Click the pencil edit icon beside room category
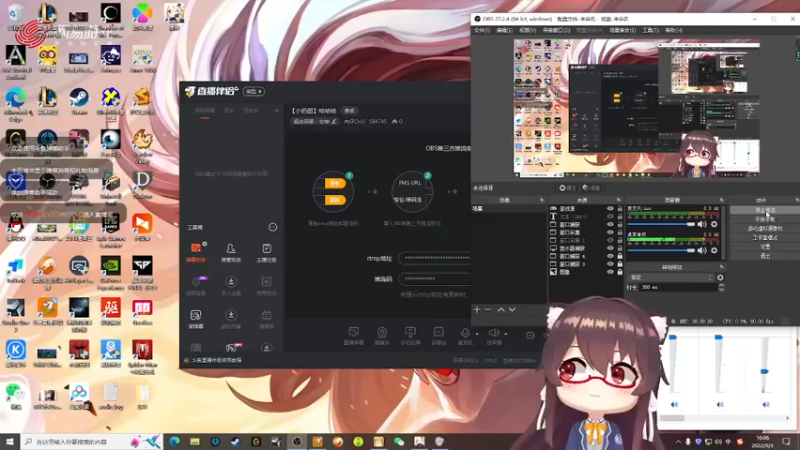 click(334, 121)
